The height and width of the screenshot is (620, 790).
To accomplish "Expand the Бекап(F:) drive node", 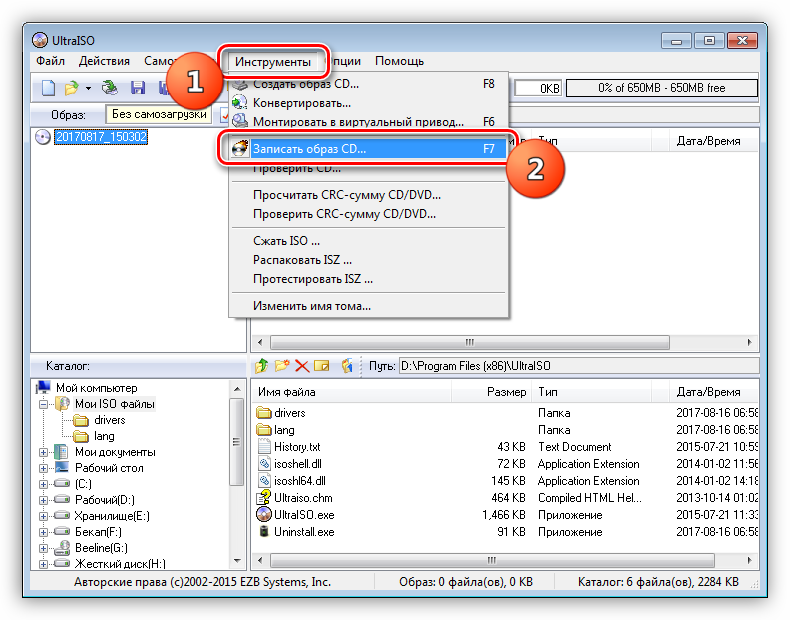I will pyautogui.click(x=44, y=532).
